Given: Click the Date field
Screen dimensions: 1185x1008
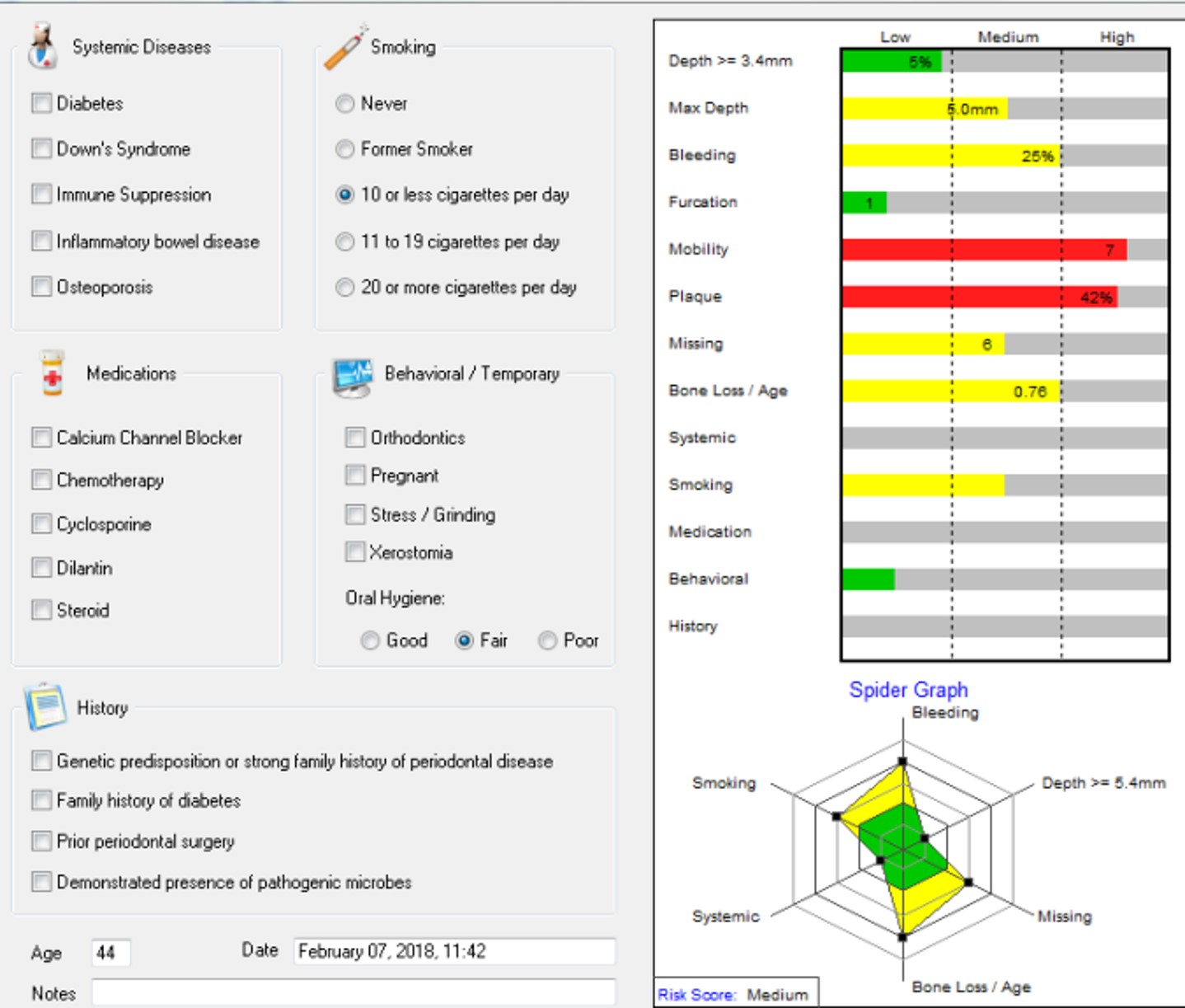Looking at the screenshot, I should point(453,952).
